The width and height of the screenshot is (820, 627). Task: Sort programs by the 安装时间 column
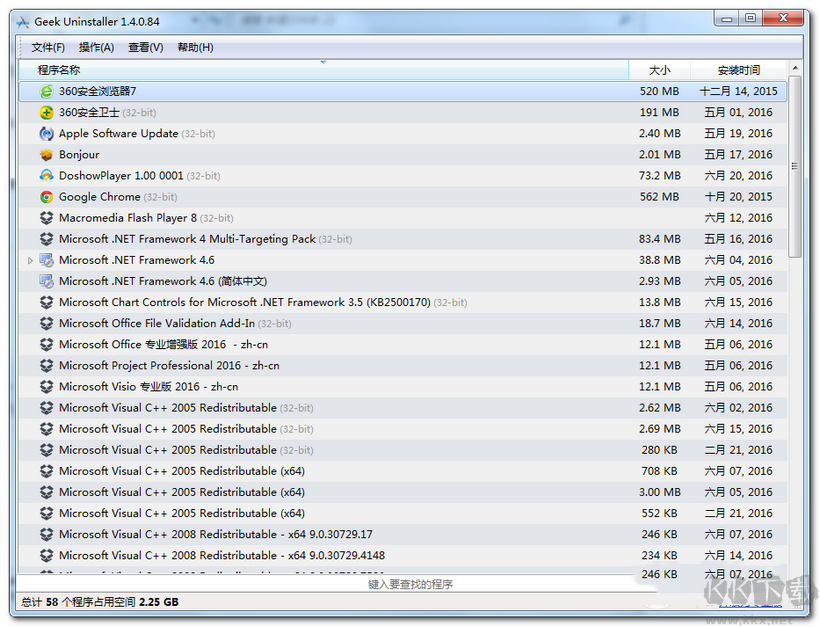click(x=738, y=69)
